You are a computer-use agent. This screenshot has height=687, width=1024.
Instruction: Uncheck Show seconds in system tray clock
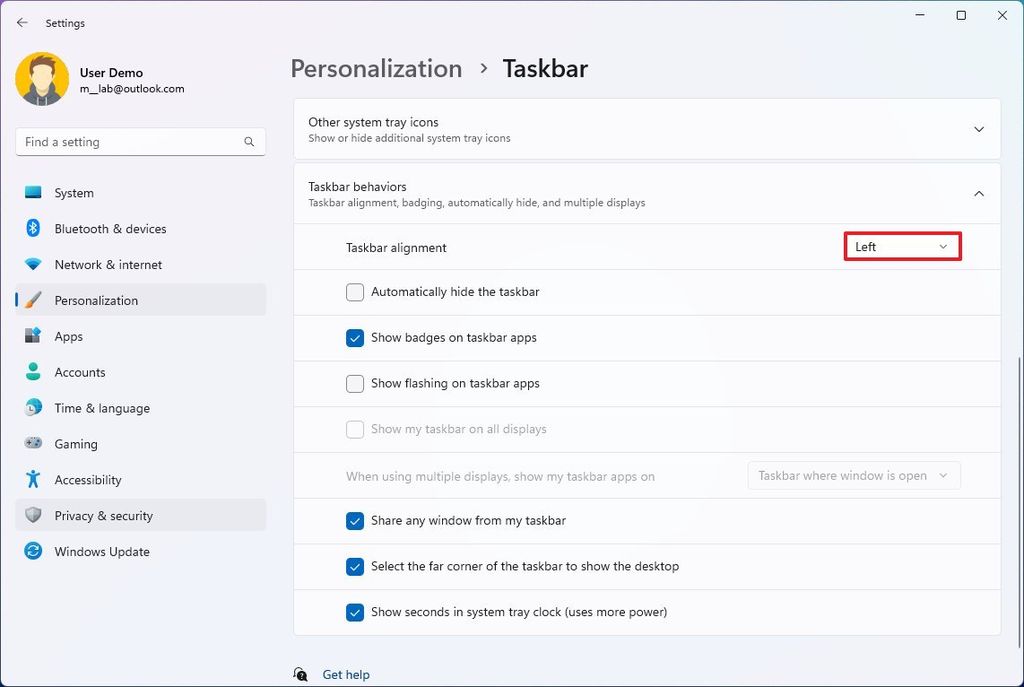pos(355,612)
